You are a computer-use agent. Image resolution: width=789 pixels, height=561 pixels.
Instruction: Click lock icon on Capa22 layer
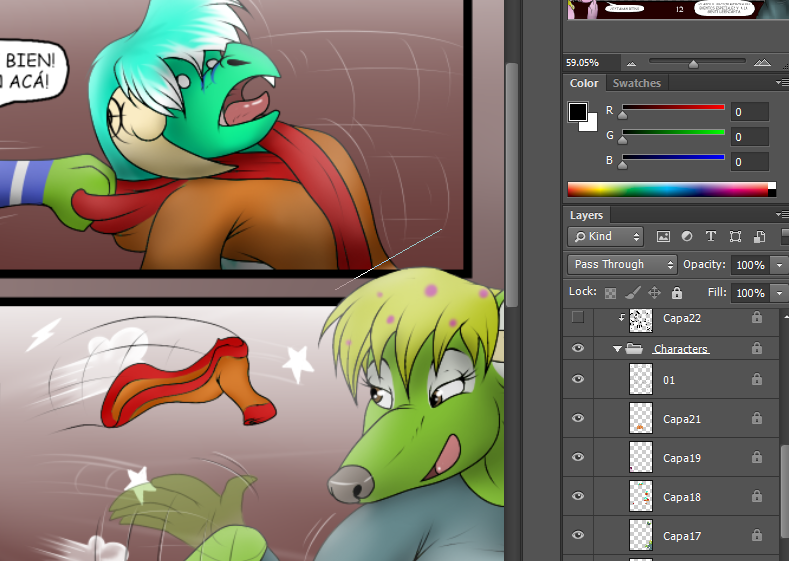tap(757, 317)
